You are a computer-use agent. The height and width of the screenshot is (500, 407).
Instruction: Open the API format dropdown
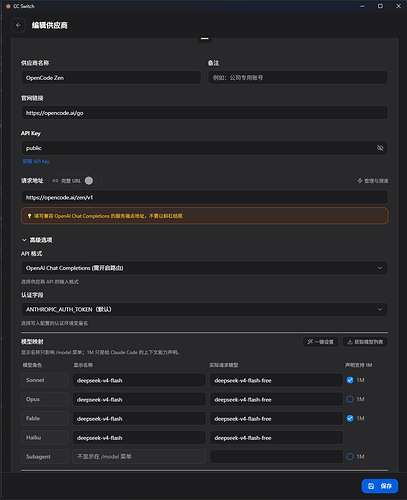pos(205,268)
